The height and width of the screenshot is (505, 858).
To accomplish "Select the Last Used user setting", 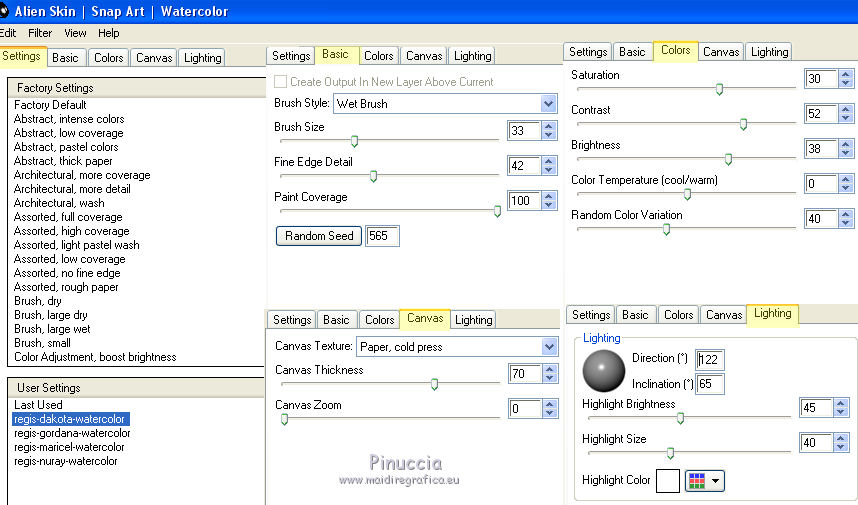I will (38, 405).
